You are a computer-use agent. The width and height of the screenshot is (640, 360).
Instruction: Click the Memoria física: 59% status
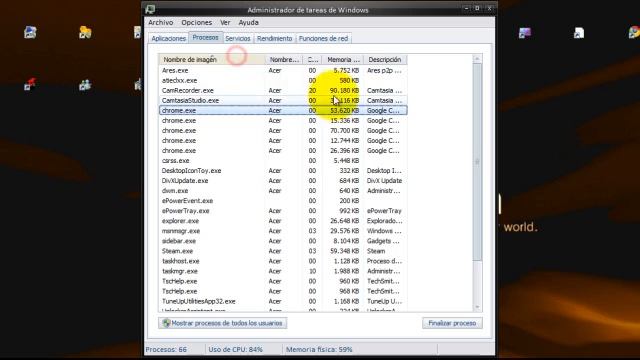click(319, 349)
